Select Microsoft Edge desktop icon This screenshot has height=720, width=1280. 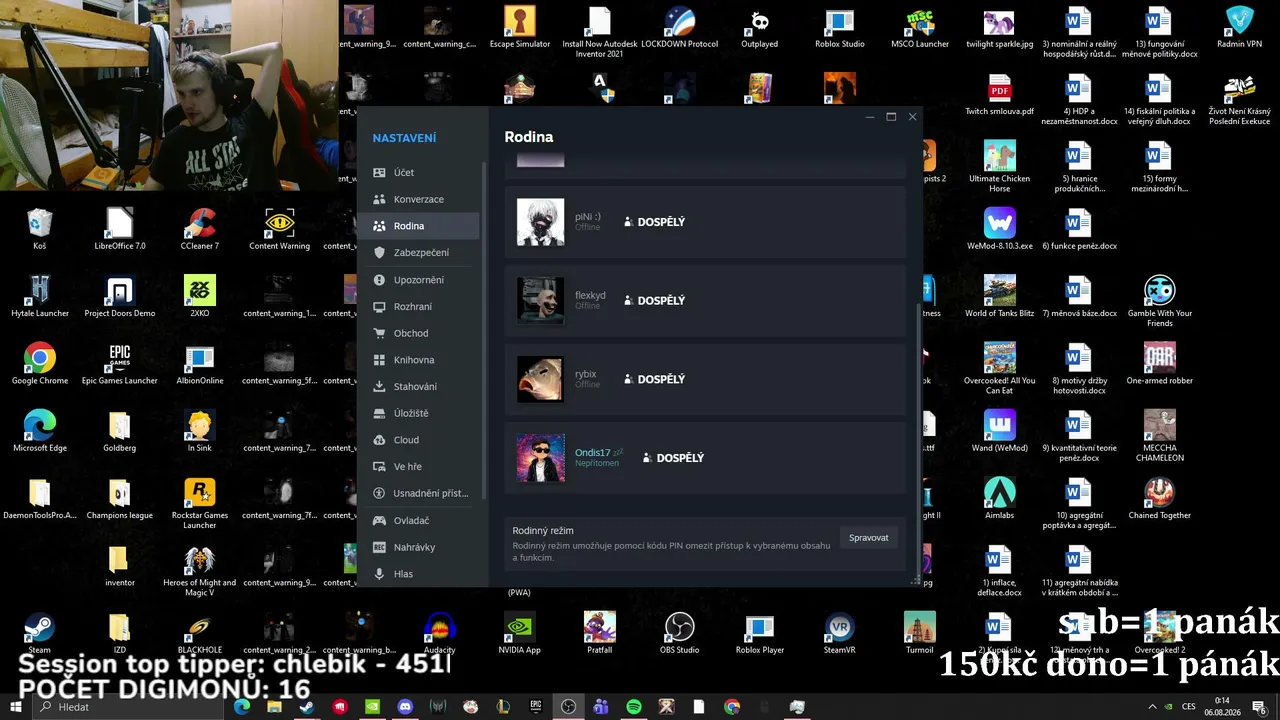tap(40, 430)
